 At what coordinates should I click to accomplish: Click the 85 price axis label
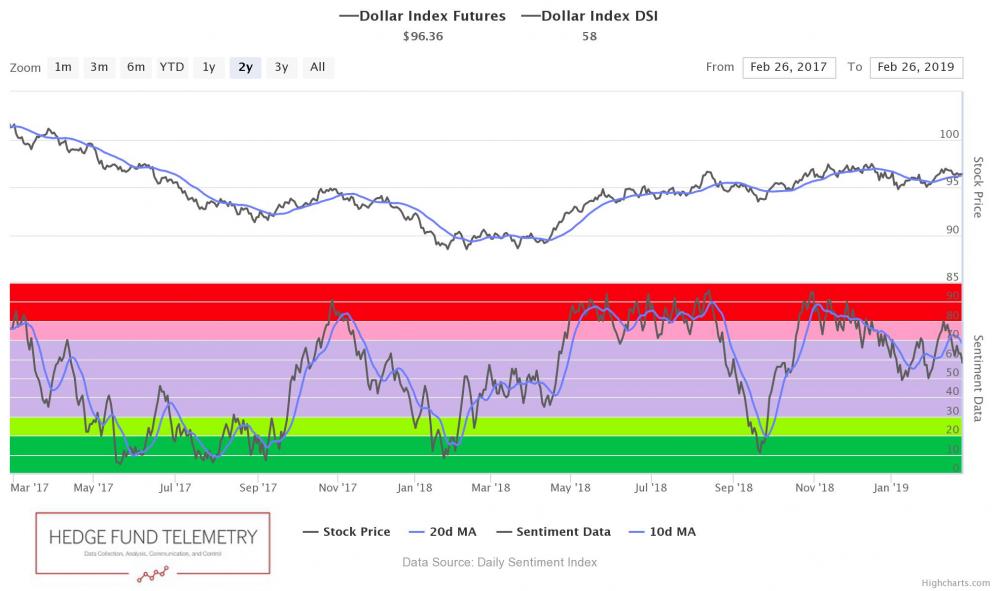tap(952, 277)
